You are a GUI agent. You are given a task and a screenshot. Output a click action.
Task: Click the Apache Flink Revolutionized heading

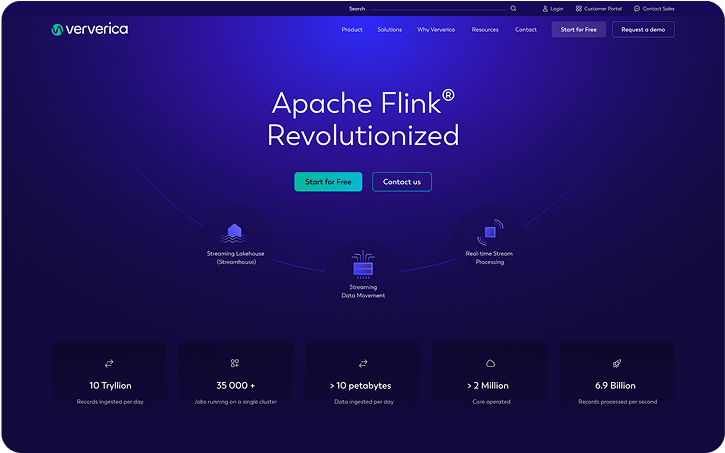point(363,119)
